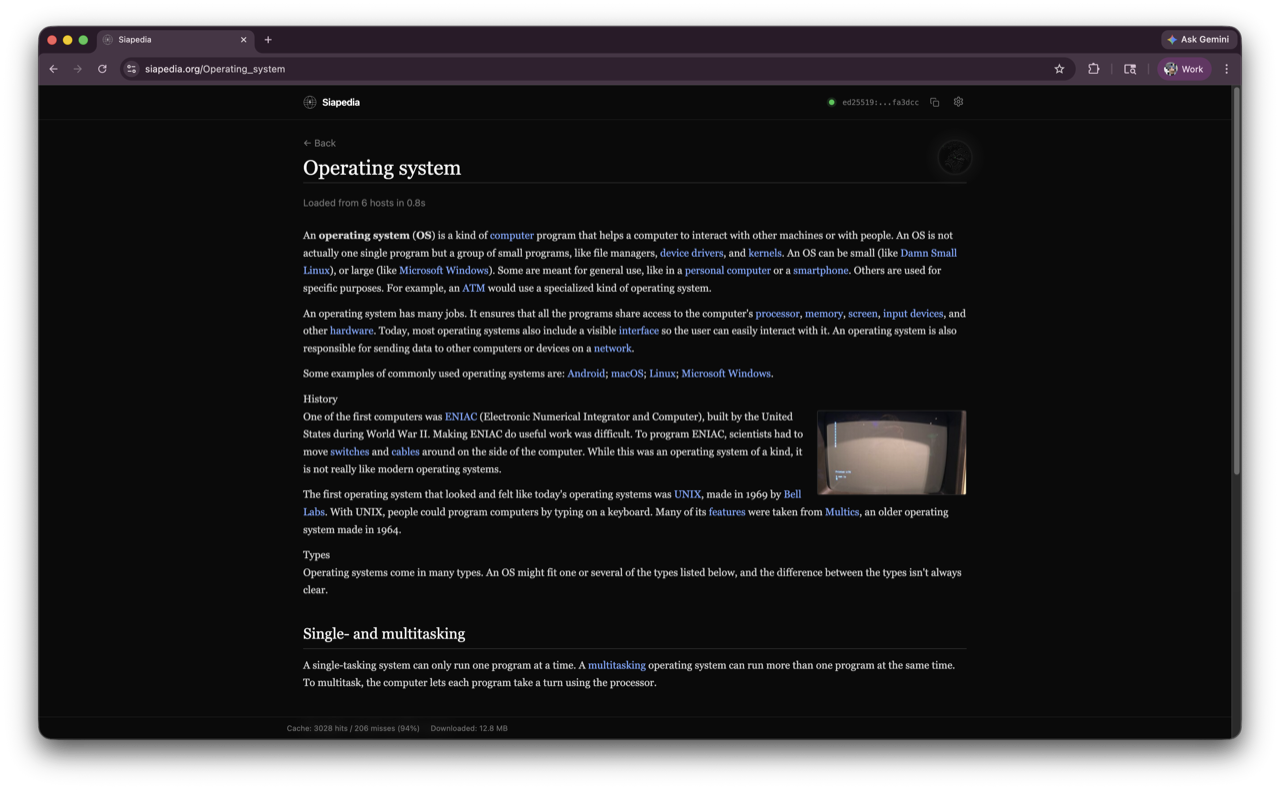Open the Linux link in examples list
Screen dimensions: 1280x790
click(x=662, y=374)
